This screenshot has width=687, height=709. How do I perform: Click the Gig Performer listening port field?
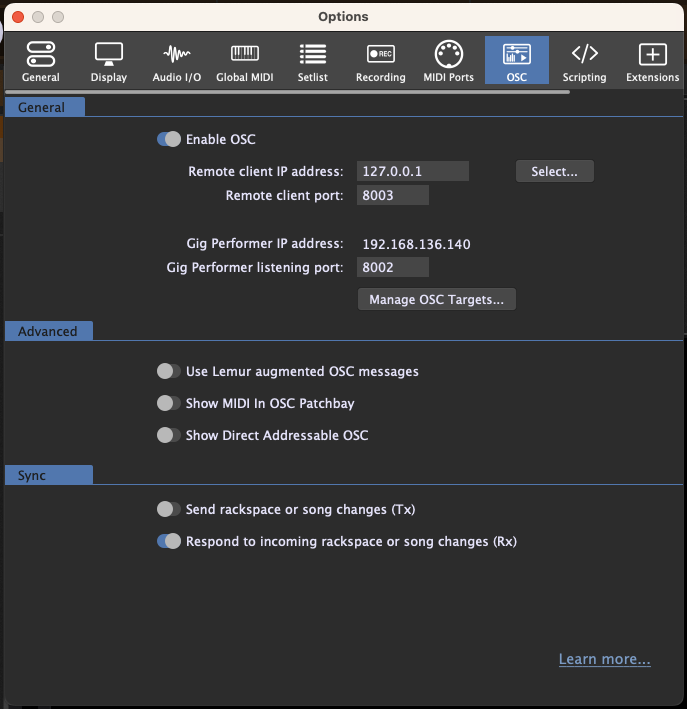point(392,268)
